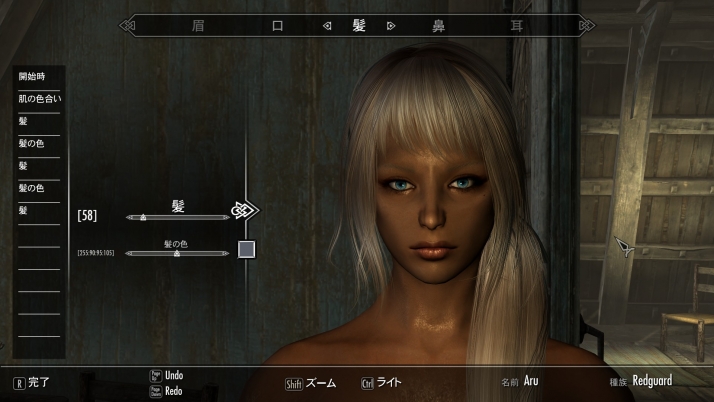Screen dimensions: 714x402
Task: Select the 髪 entry directly below 肌の色合い
Action: pyautogui.click(x=23, y=121)
